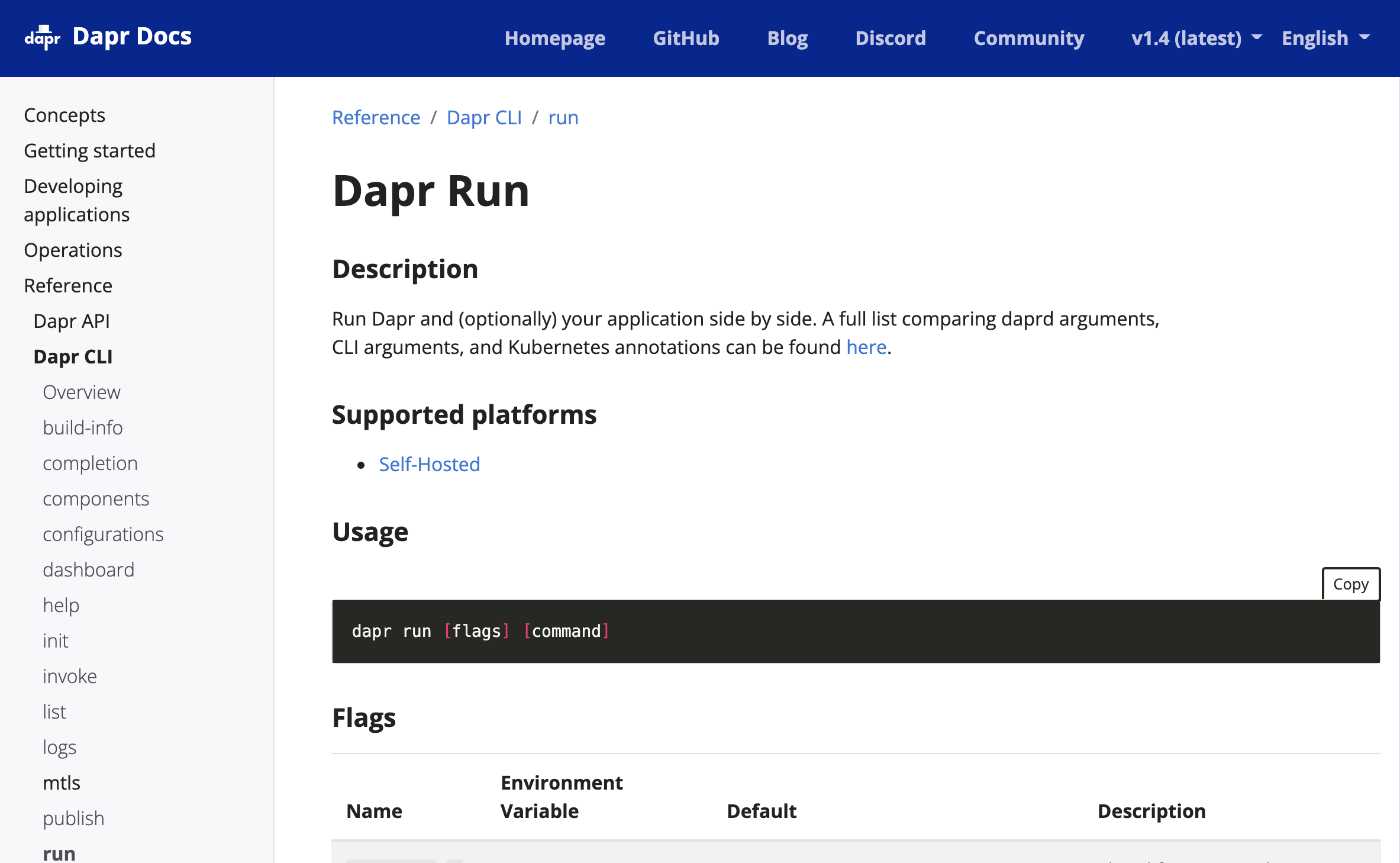Image resolution: width=1400 pixels, height=863 pixels.
Task: Click the Dapr logo icon
Action: [x=42, y=37]
